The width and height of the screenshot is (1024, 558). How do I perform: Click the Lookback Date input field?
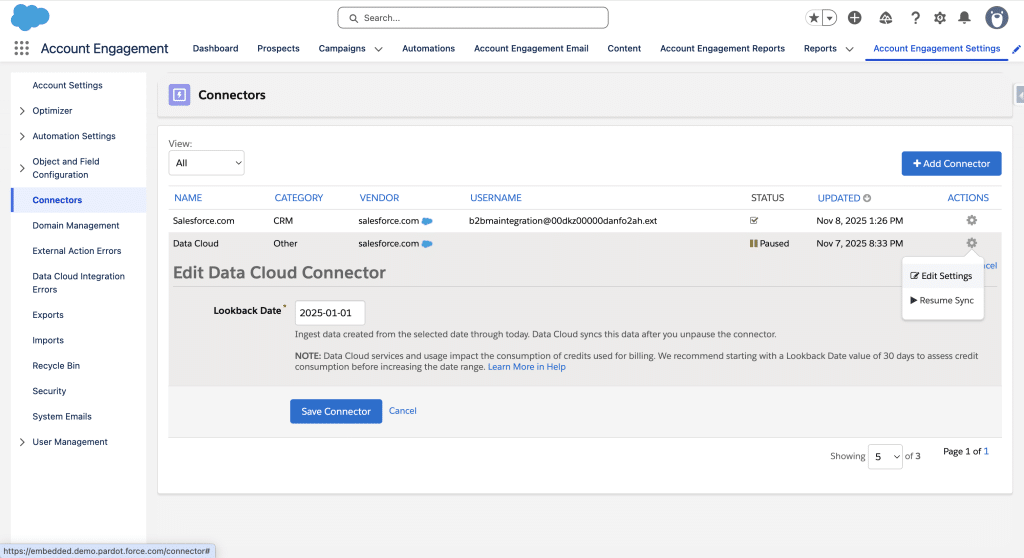tap(330, 312)
